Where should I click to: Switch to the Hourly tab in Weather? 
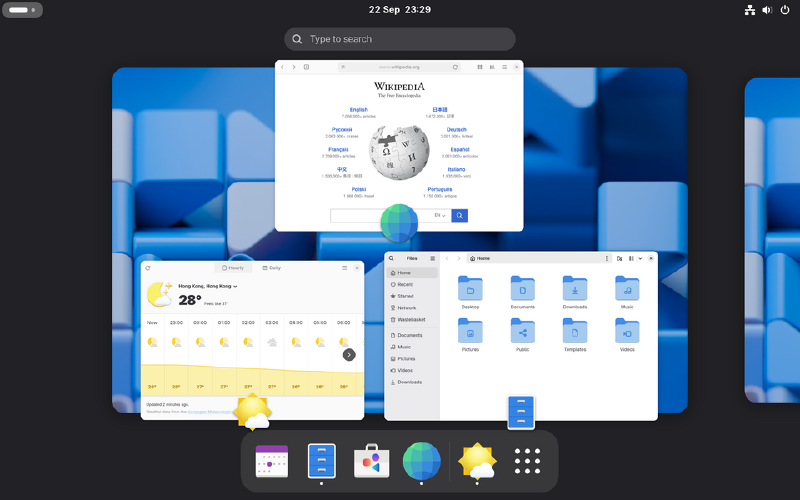coord(232,268)
